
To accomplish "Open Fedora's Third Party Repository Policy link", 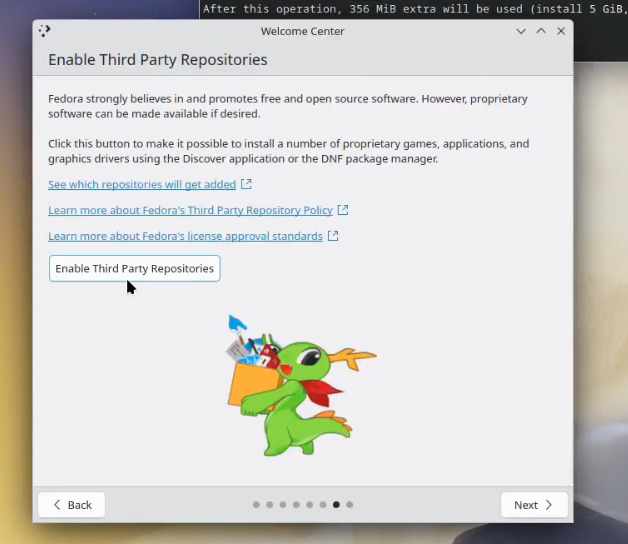I will (190, 210).
